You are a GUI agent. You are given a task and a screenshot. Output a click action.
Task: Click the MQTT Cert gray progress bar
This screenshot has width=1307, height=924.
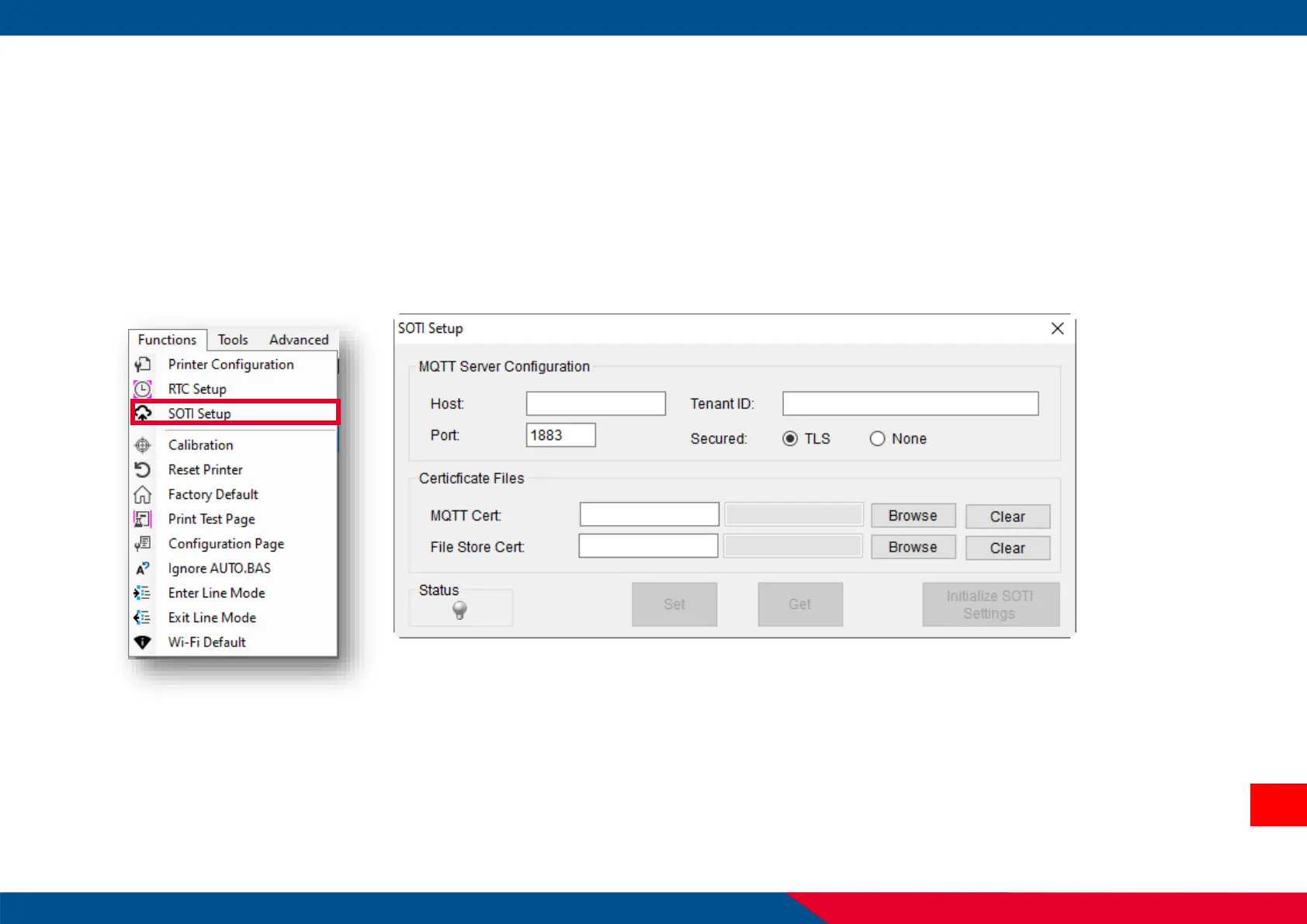[x=794, y=514]
